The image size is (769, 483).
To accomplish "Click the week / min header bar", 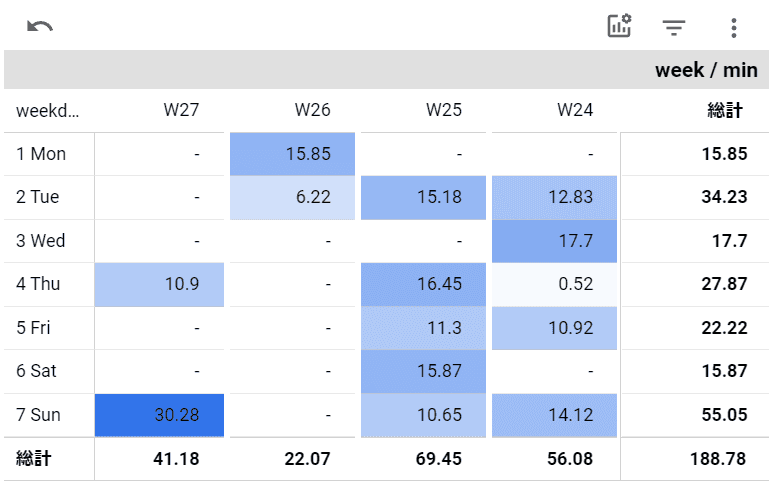I will [x=385, y=70].
